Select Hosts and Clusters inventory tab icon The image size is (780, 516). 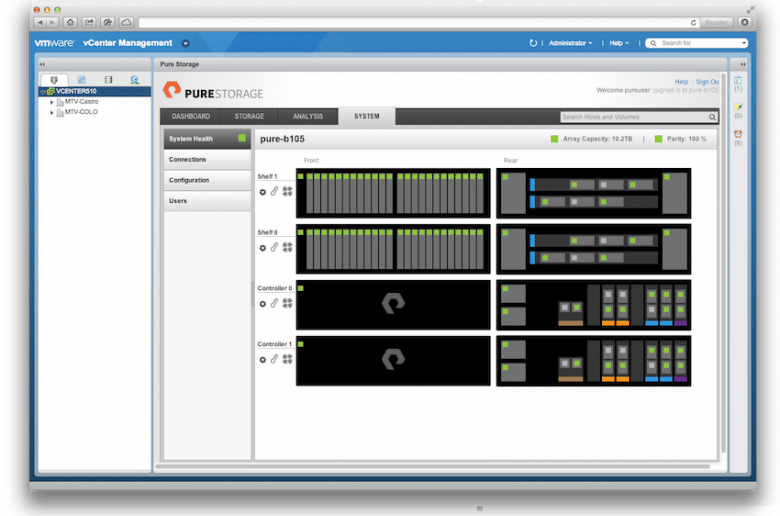point(54,80)
